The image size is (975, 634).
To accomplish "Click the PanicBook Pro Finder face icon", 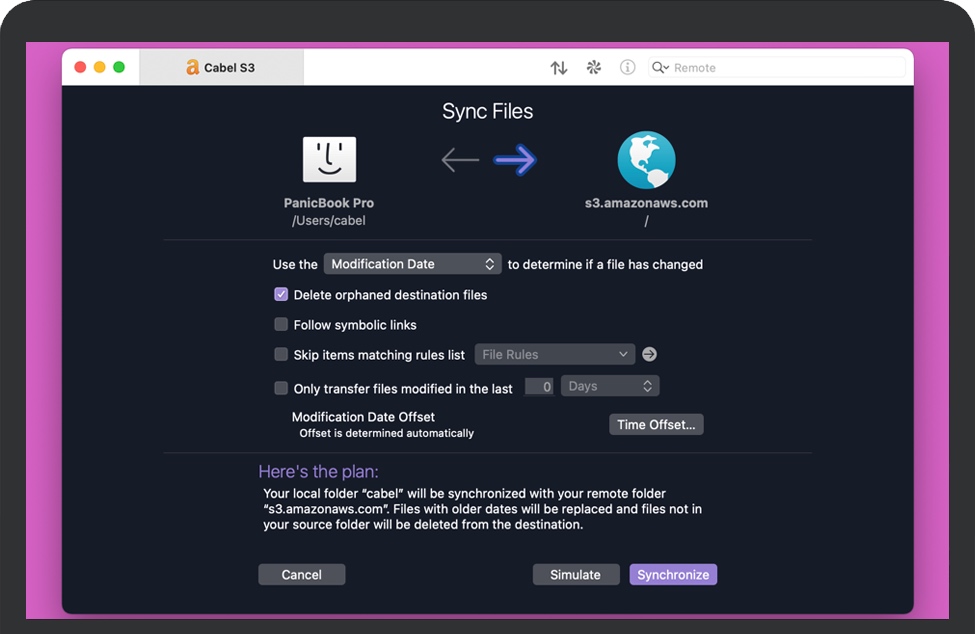I will [329, 160].
